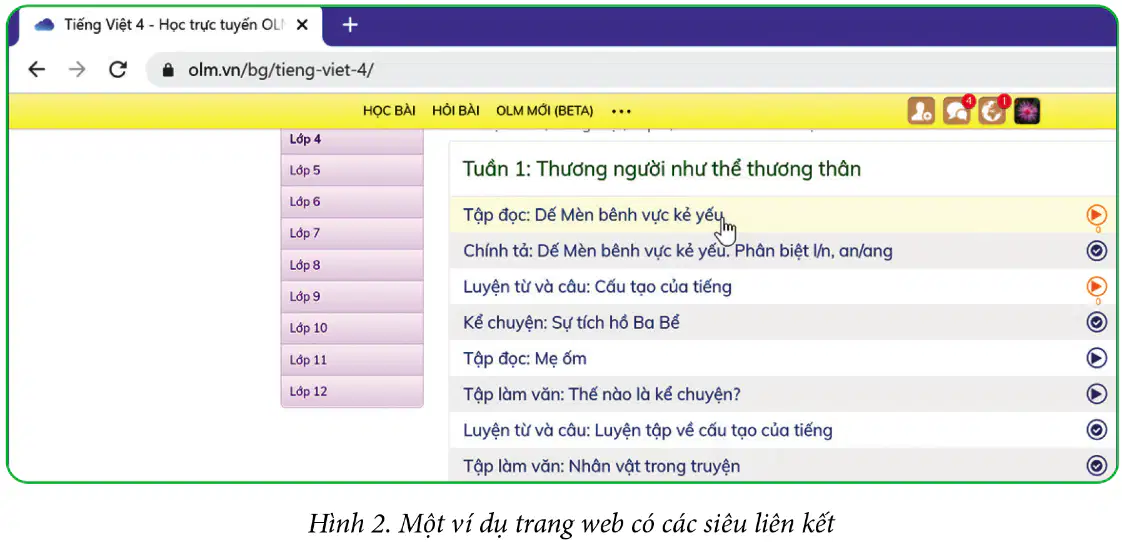The height and width of the screenshot is (542, 1122).
Task: Select Lớp 6 in the class list
Action: coord(352,202)
